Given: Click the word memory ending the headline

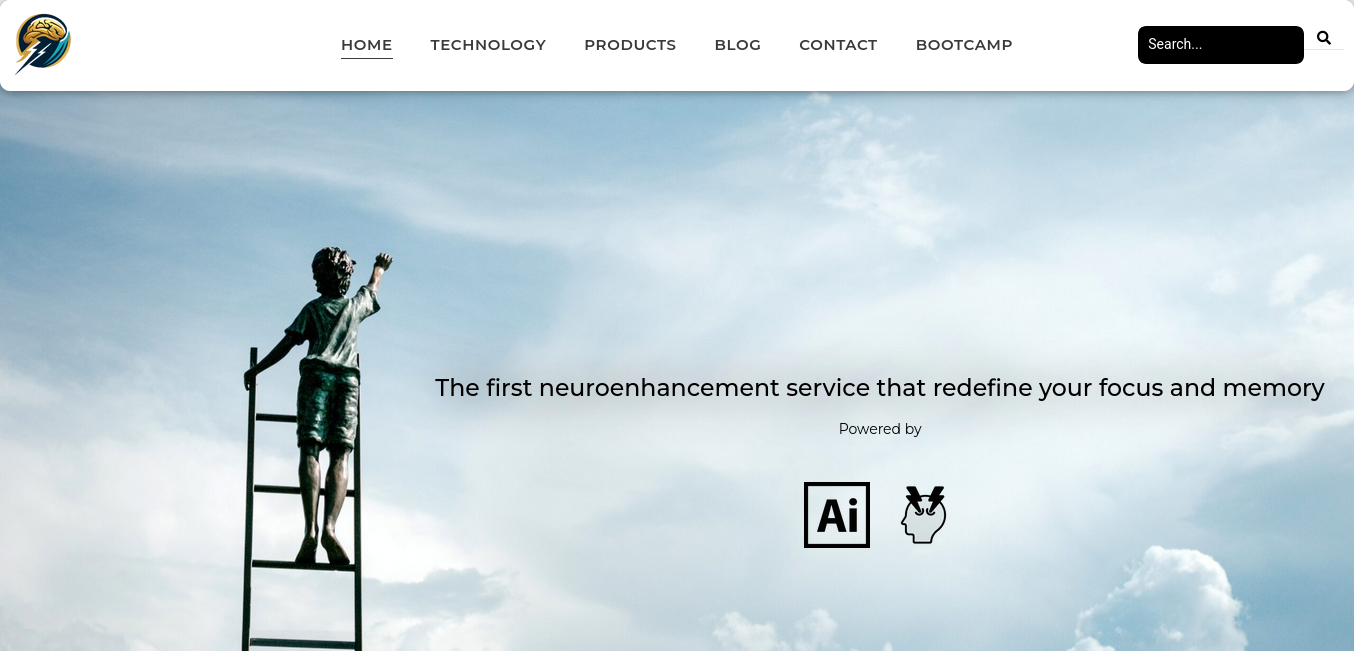Looking at the screenshot, I should coord(1273,389).
